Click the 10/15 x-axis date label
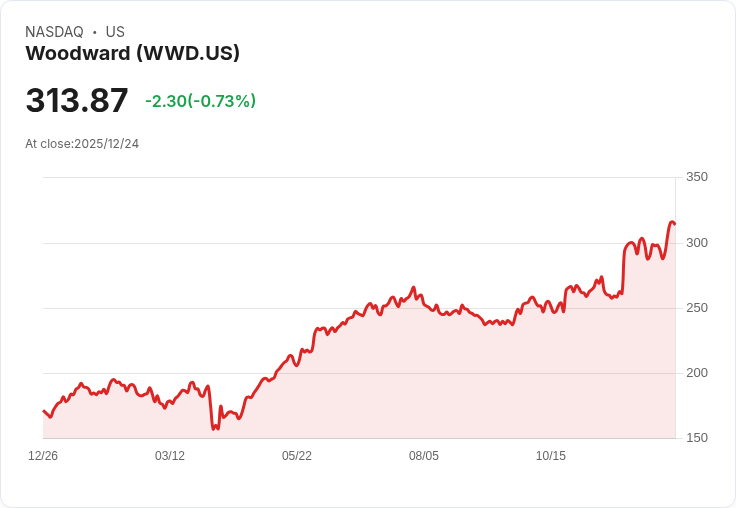The image size is (736, 508). tap(551, 456)
